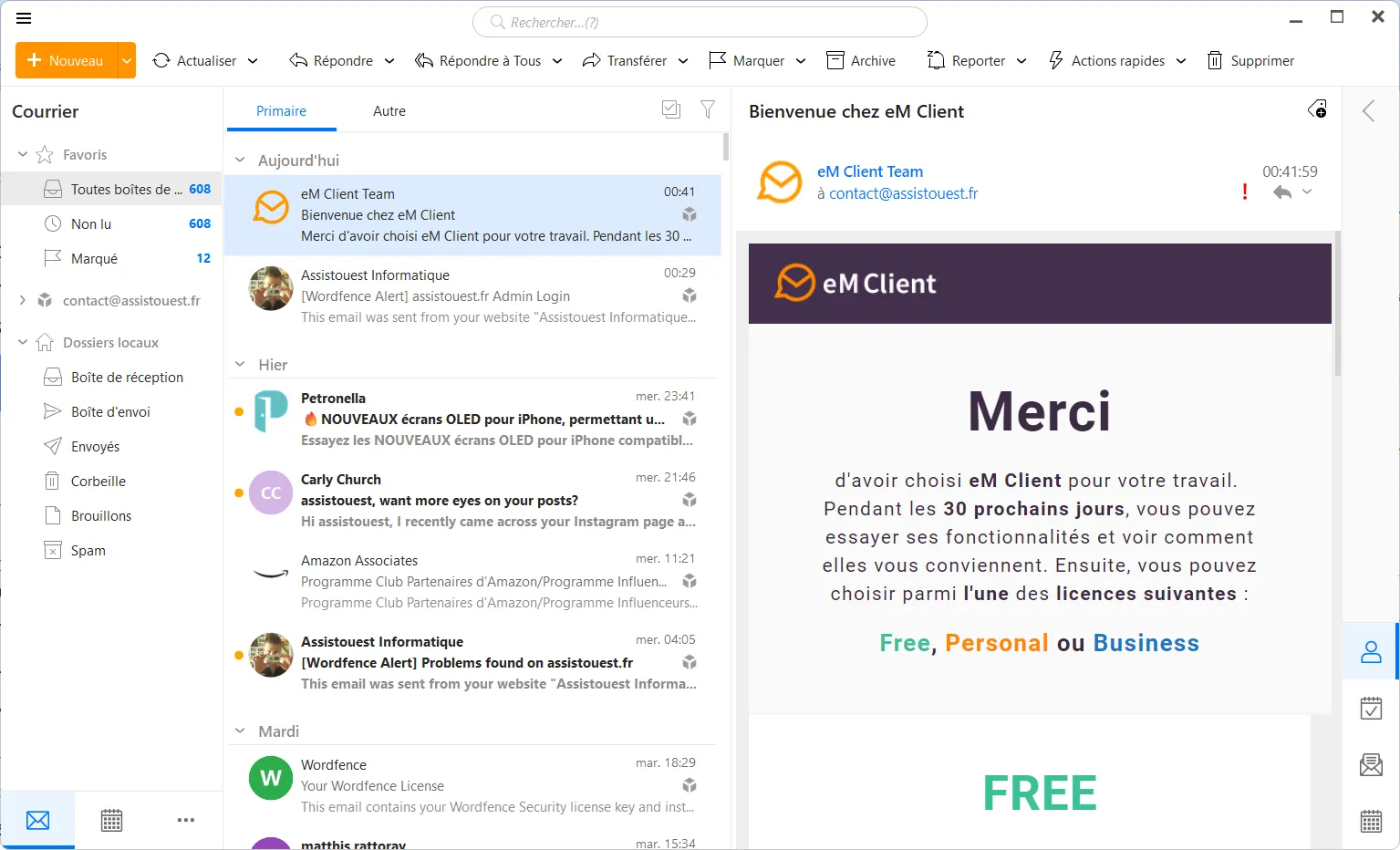Open the sidebar agenda tasks icon
The width and height of the screenshot is (1400, 850).
[x=1371, y=709]
